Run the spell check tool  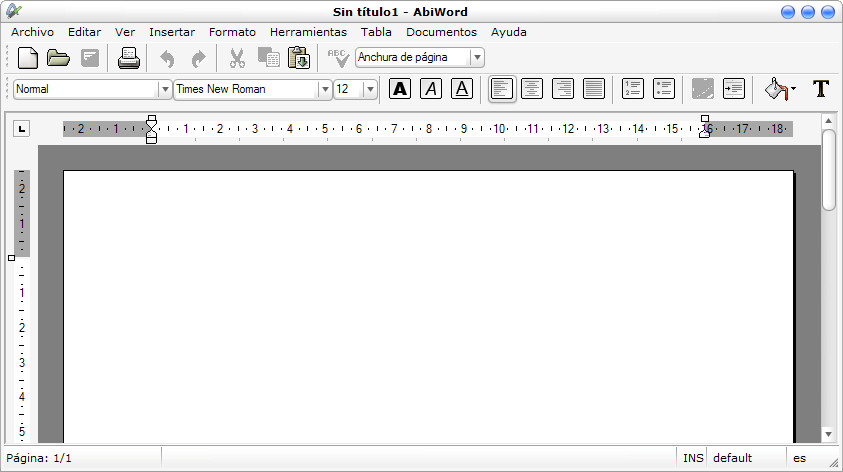pos(338,58)
